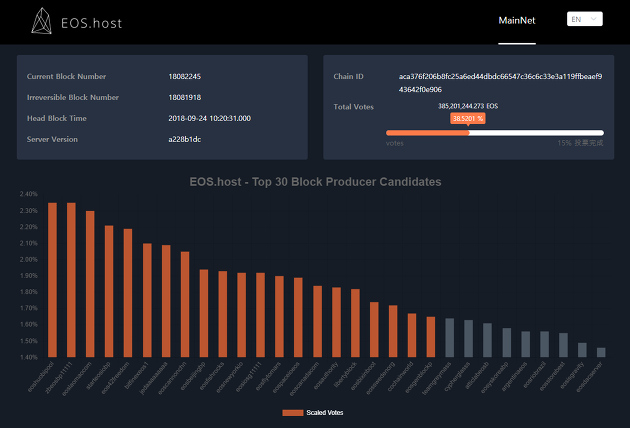
Task: Click the Irreversible Block Number label
Action: click(x=73, y=97)
